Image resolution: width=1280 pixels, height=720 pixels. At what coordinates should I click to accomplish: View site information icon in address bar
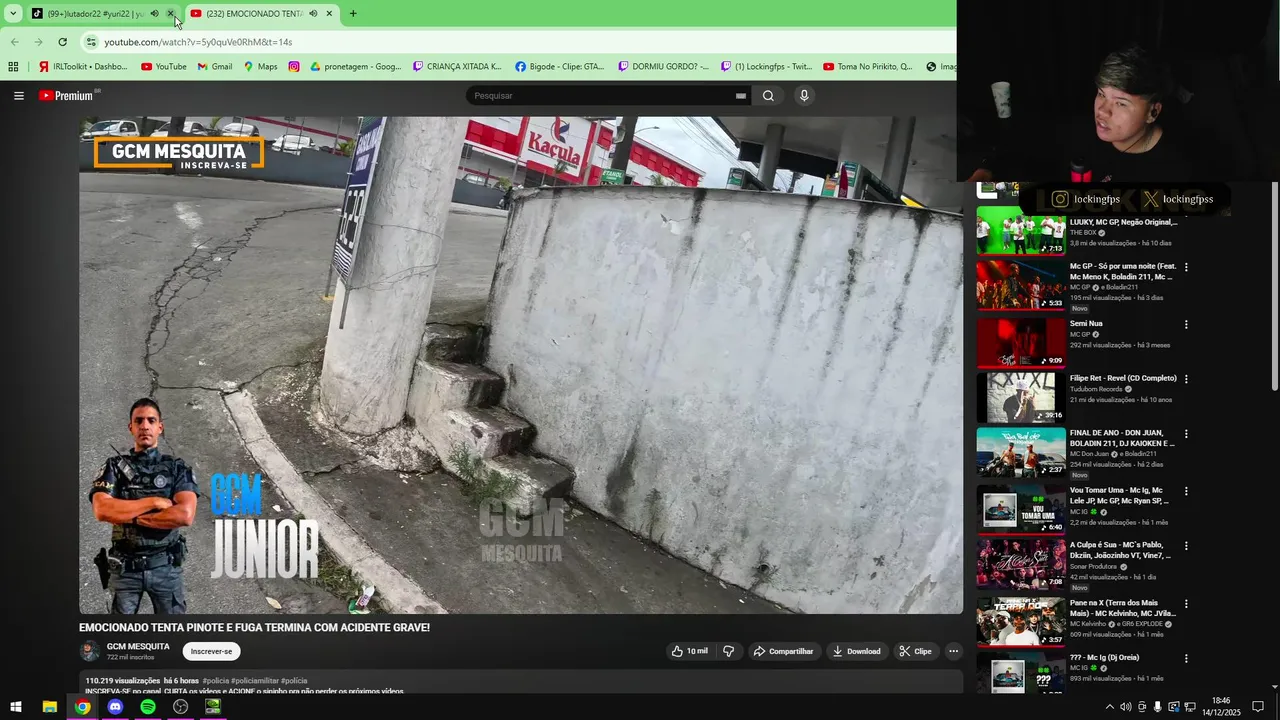click(91, 42)
